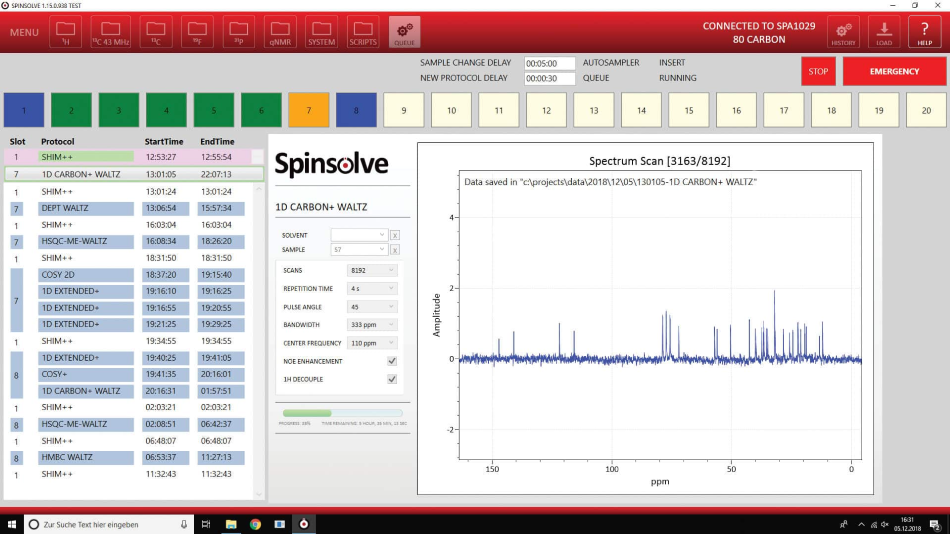Open the SYSTEM folder
Image resolution: width=950 pixels, height=534 pixels.
click(x=321, y=32)
